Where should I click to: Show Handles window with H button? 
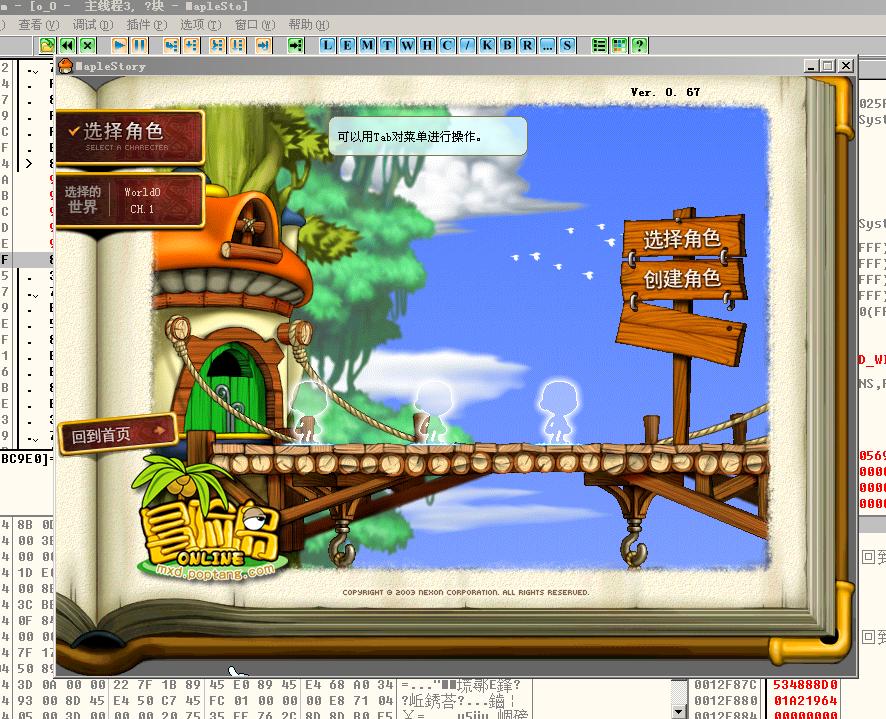pos(427,45)
